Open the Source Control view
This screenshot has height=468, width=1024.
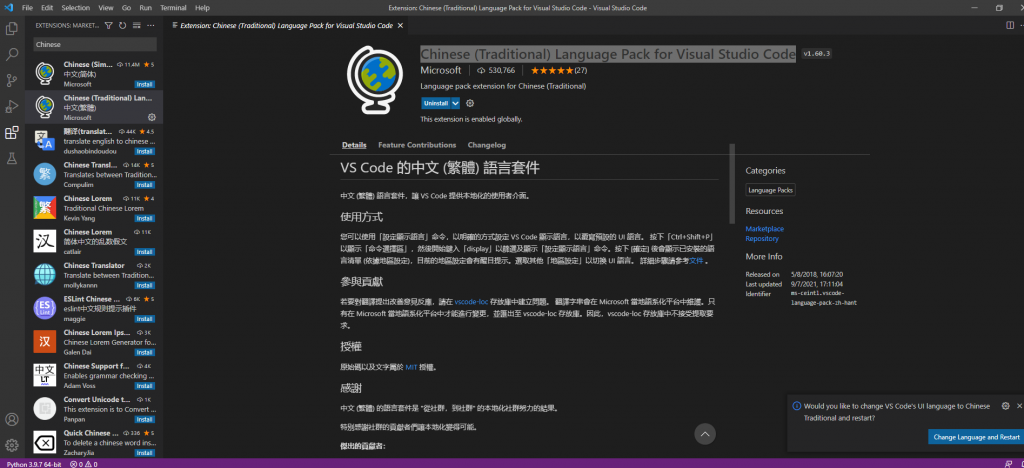pos(12,81)
